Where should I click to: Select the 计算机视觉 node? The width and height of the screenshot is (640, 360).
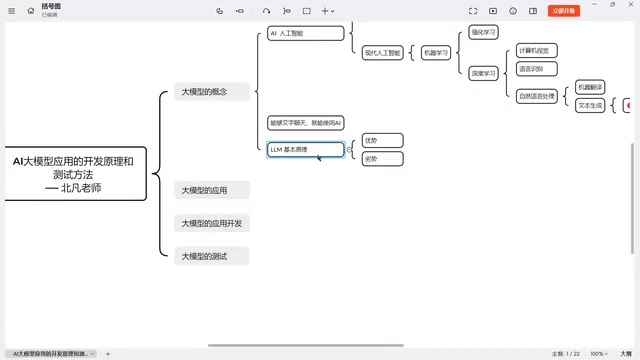coord(537,51)
